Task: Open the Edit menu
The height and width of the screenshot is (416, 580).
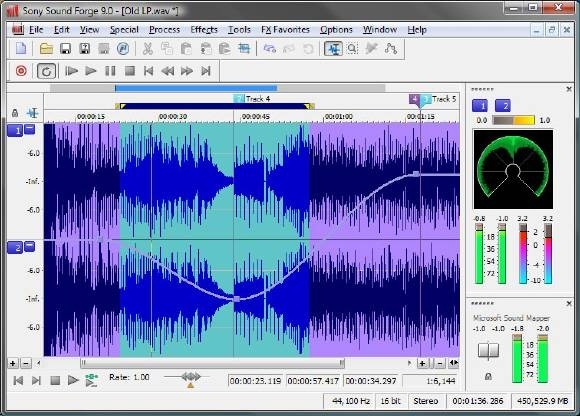Action: pos(61,30)
